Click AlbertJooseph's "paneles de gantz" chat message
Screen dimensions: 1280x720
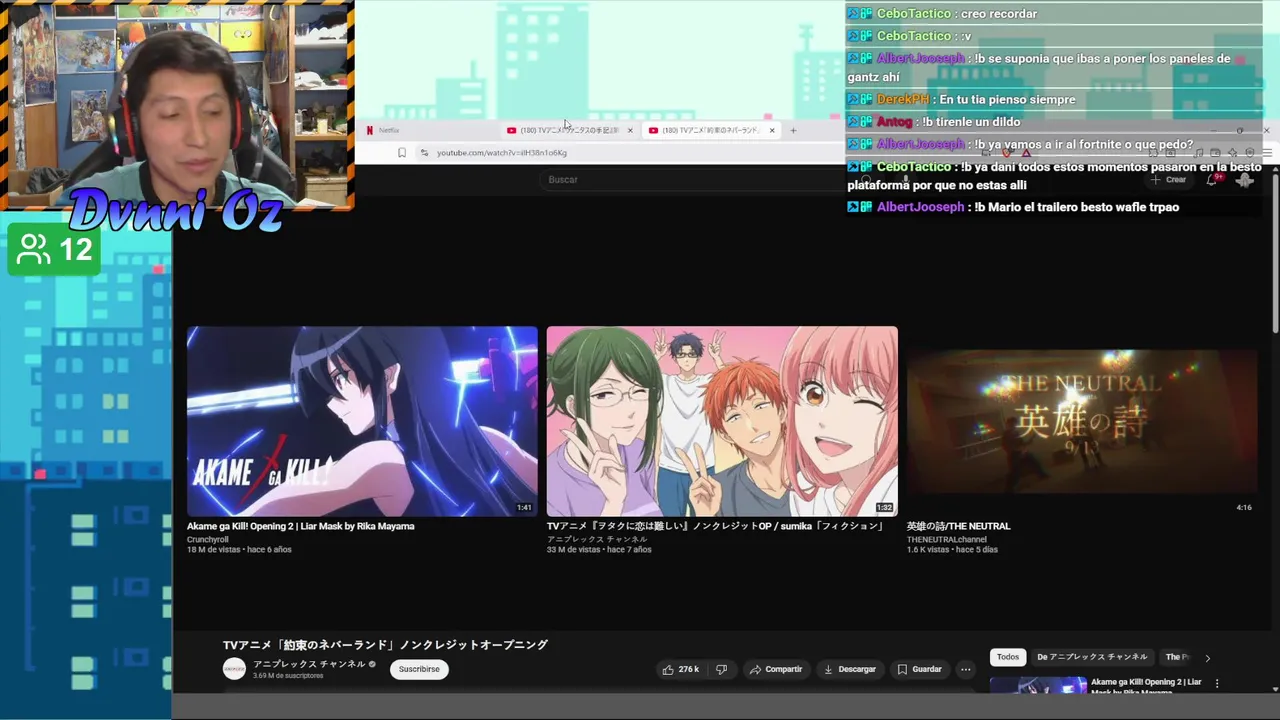1039,68
